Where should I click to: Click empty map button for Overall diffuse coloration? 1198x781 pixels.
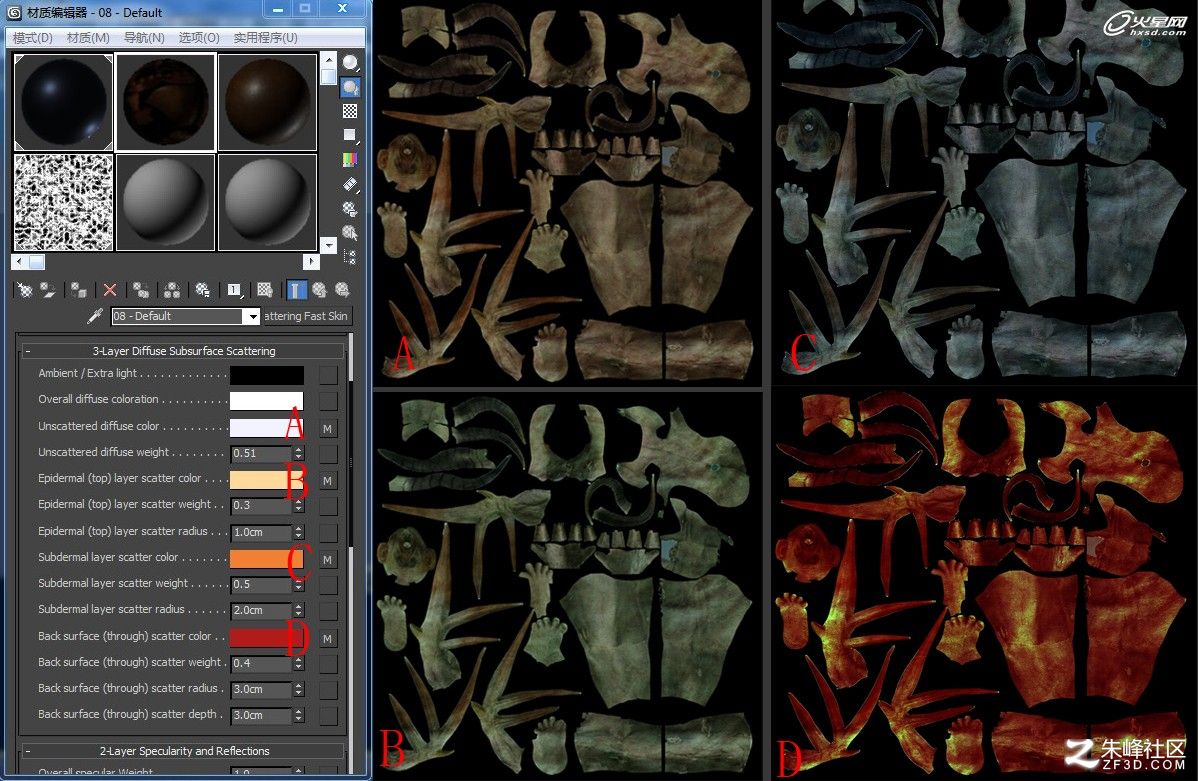(328, 400)
